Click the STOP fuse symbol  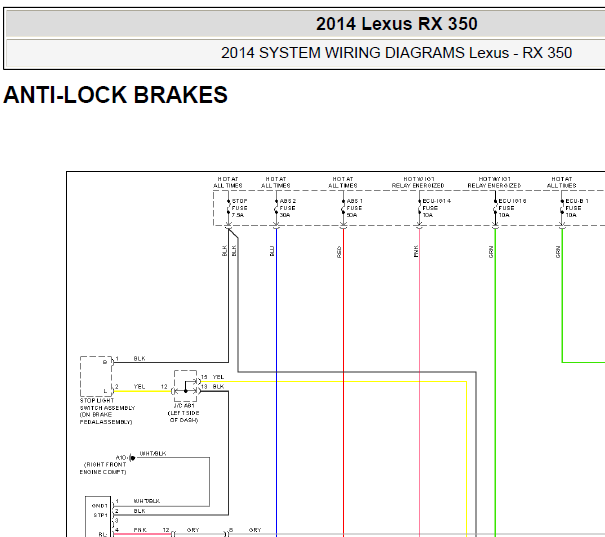pyautogui.click(x=228, y=208)
